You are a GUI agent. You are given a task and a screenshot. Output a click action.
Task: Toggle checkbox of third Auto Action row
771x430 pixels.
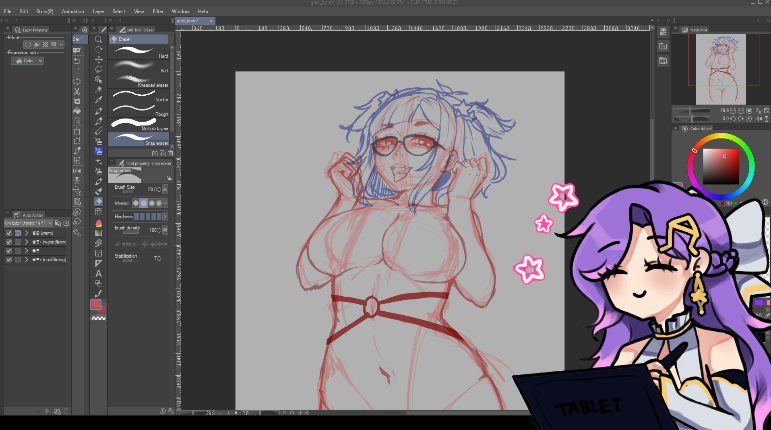pyautogui.click(x=9, y=251)
